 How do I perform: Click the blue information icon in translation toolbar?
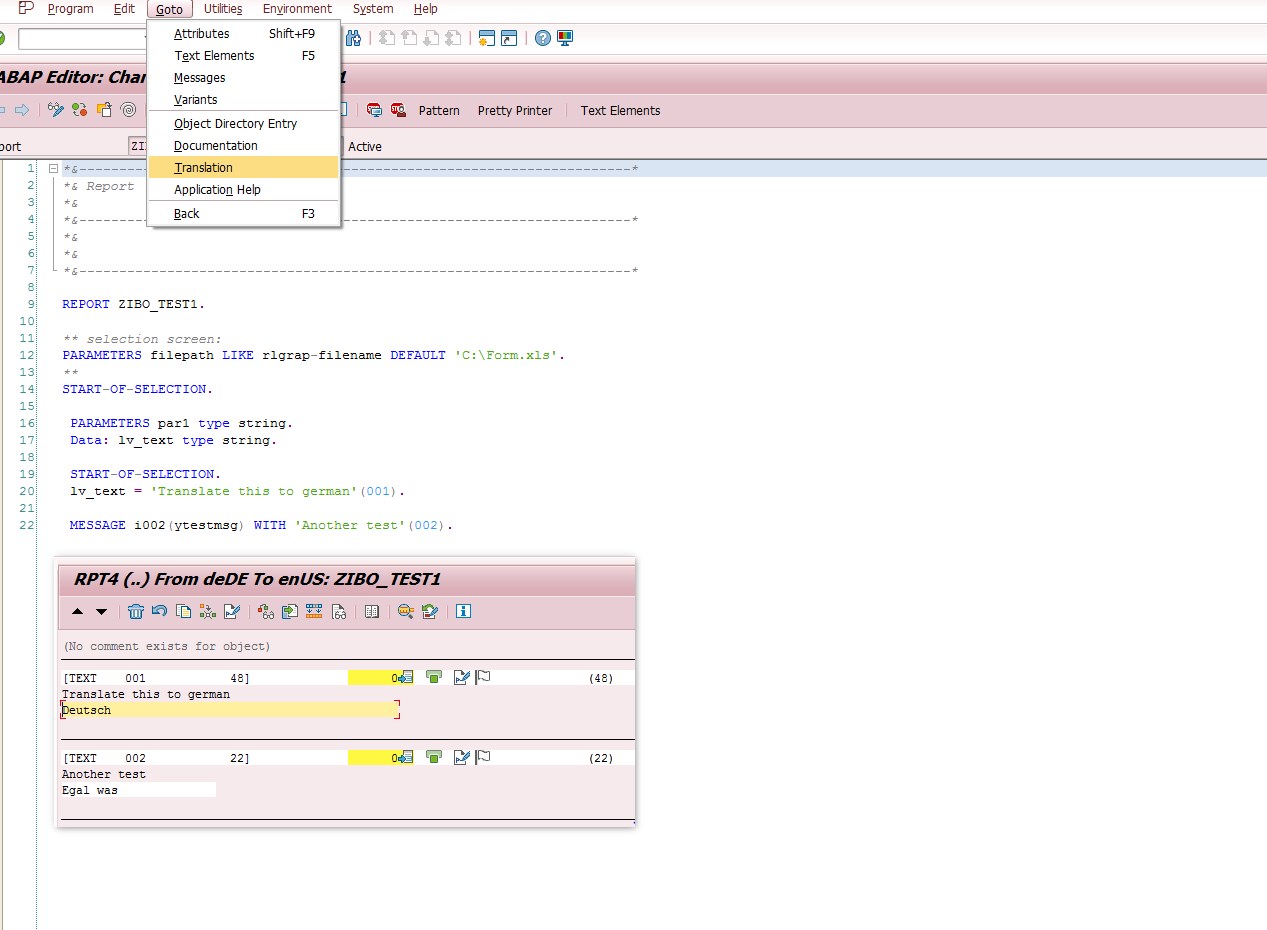(463, 612)
